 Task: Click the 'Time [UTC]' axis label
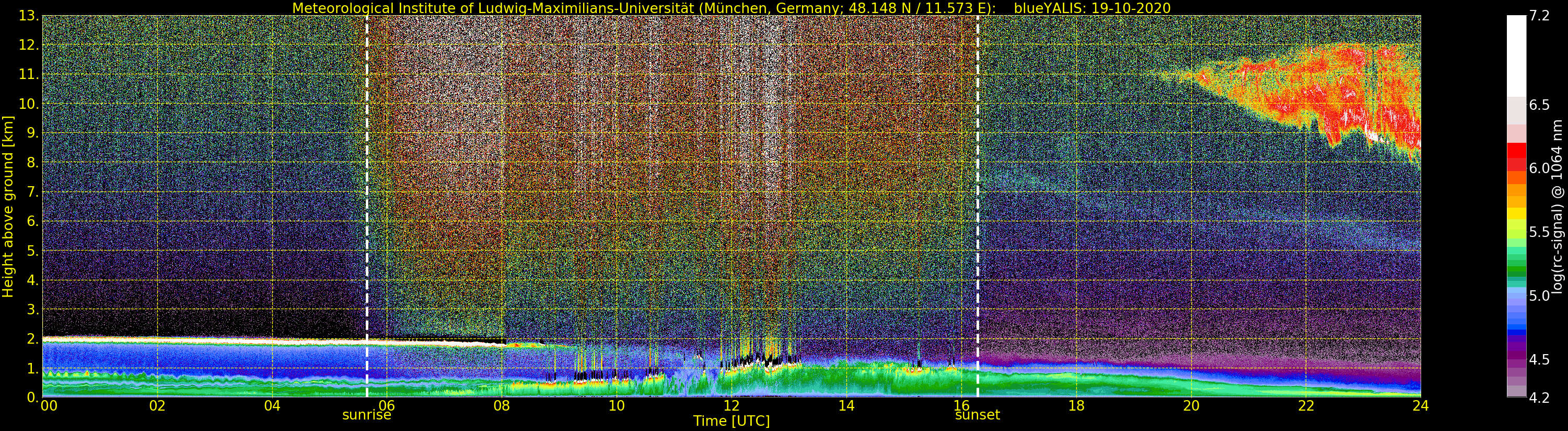(731, 421)
